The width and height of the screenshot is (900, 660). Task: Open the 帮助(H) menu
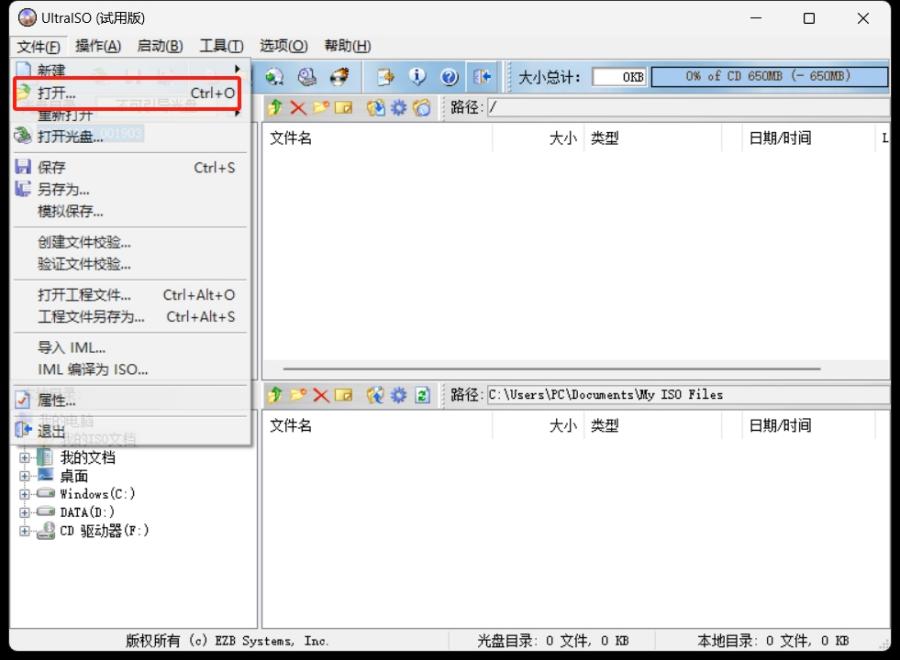click(x=348, y=46)
